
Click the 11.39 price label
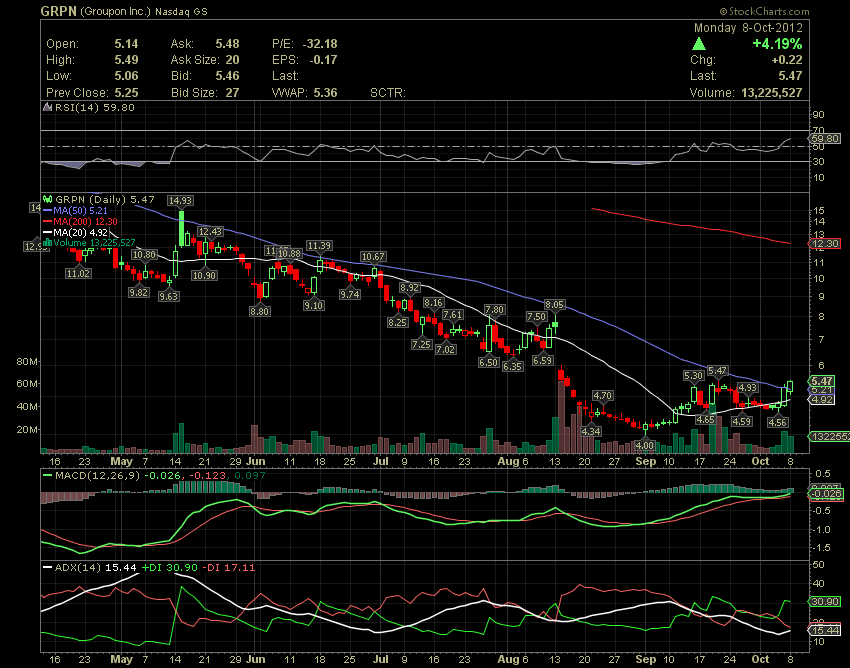(319, 246)
